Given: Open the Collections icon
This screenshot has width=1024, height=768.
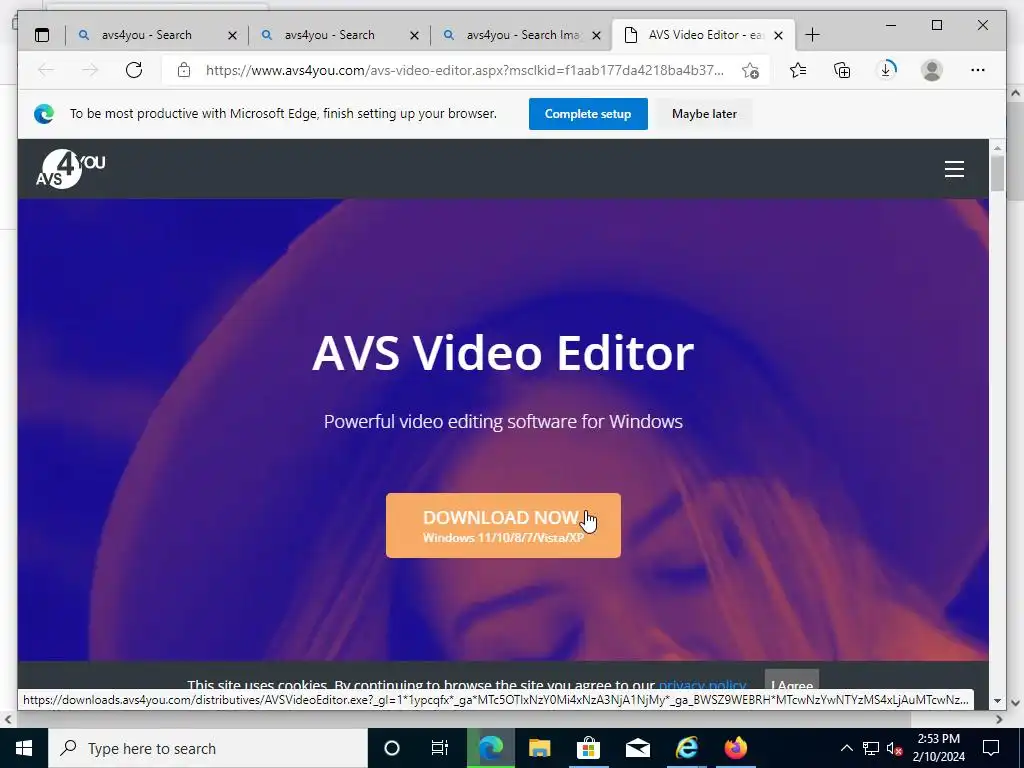Looking at the screenshot, I should [x=842, y=70].
